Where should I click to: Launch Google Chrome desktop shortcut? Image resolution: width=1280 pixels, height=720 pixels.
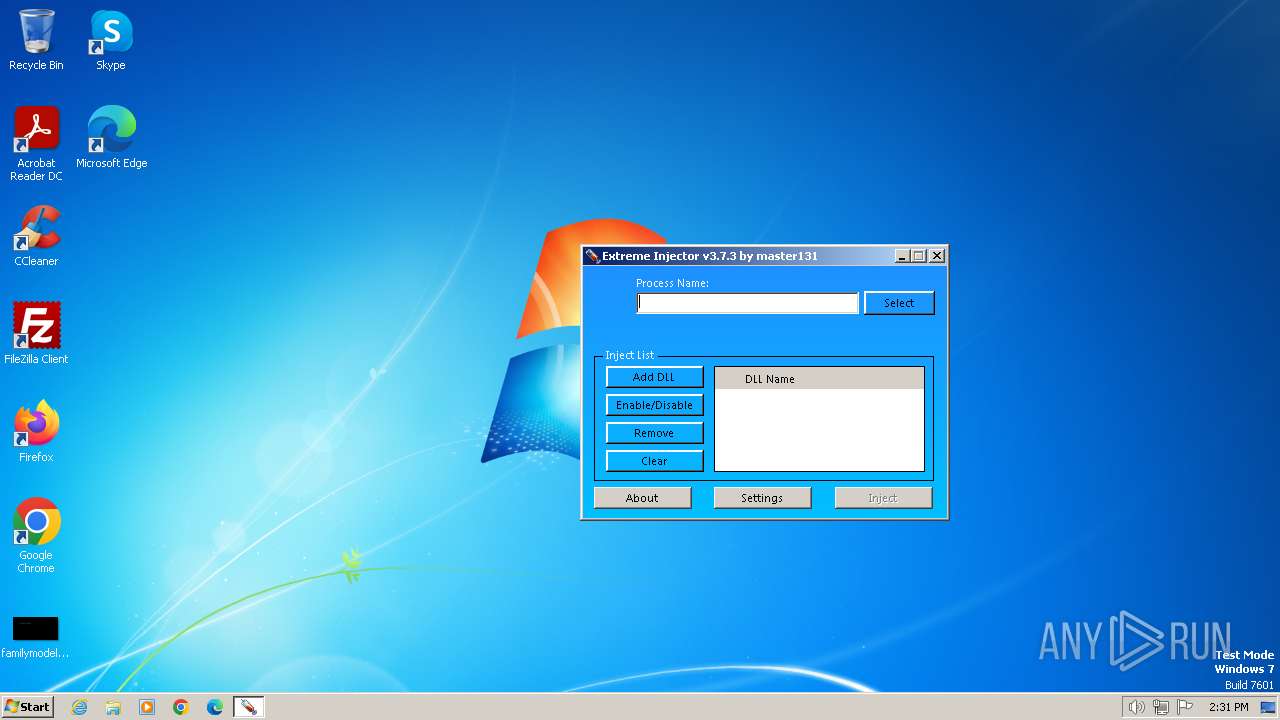tap(36, 535)
